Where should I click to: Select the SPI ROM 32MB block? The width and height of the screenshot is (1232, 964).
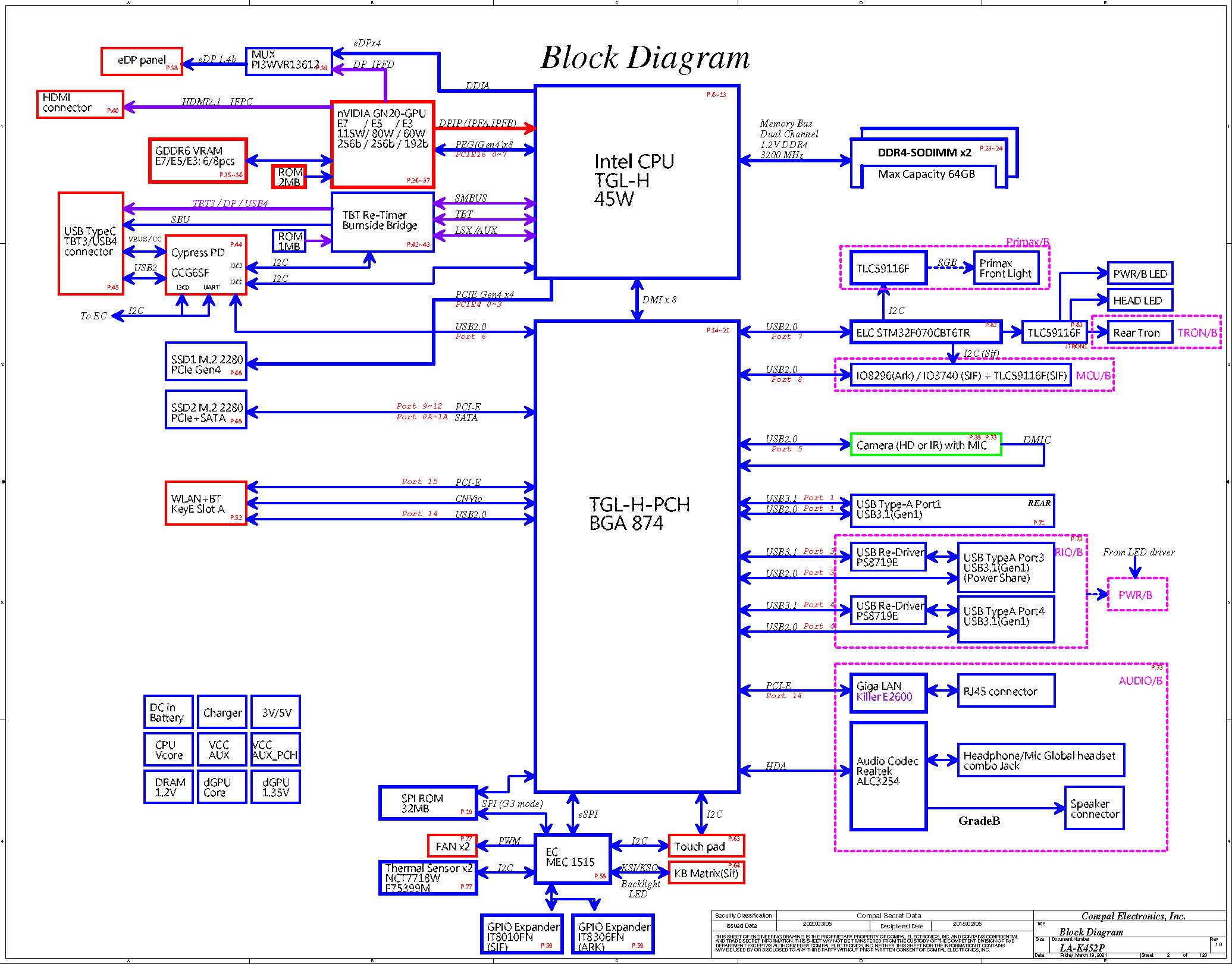427,803
